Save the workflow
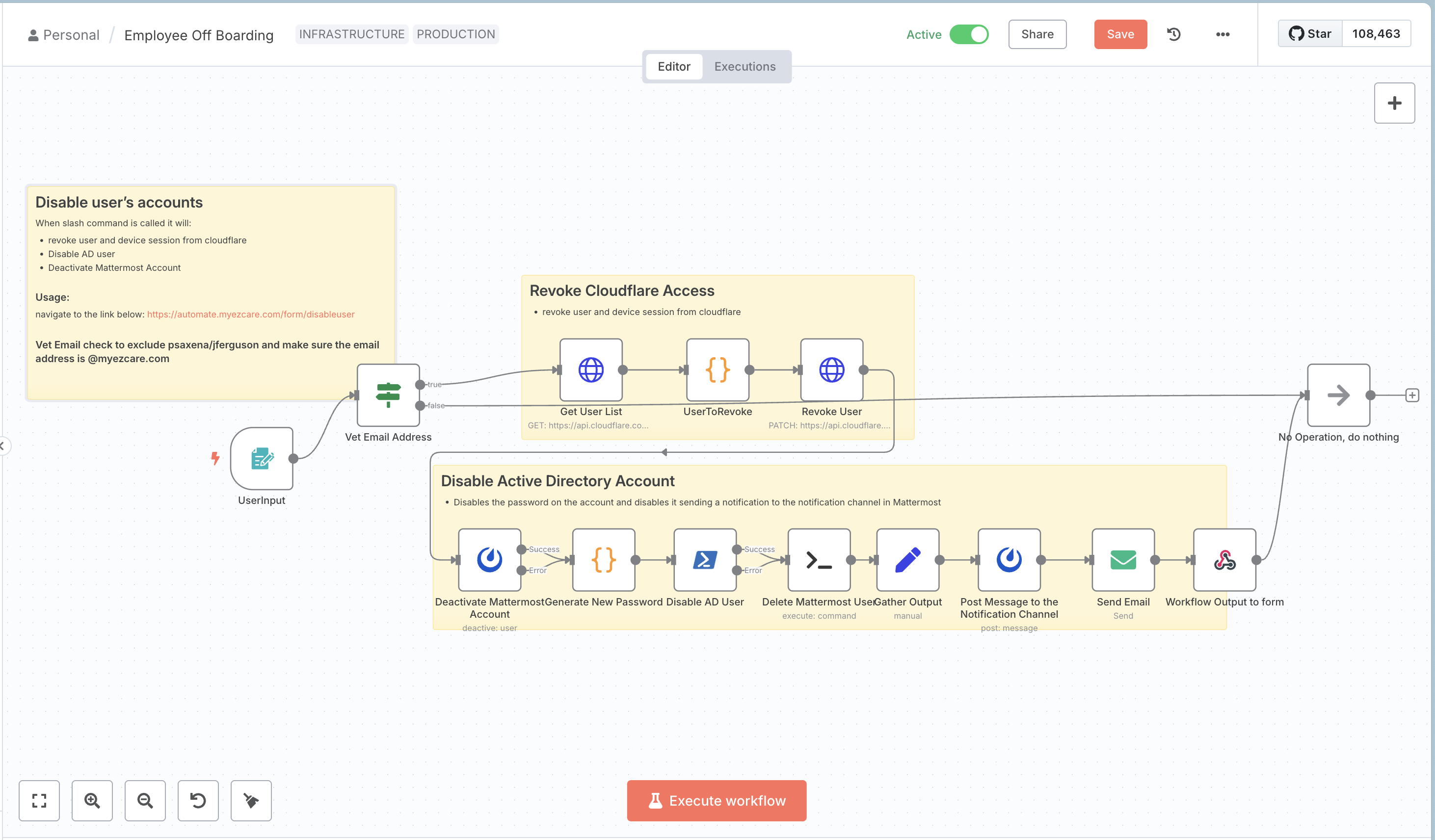This screenshot has width=1435, height=840. pyautogui.click(x=1120, y=34)
